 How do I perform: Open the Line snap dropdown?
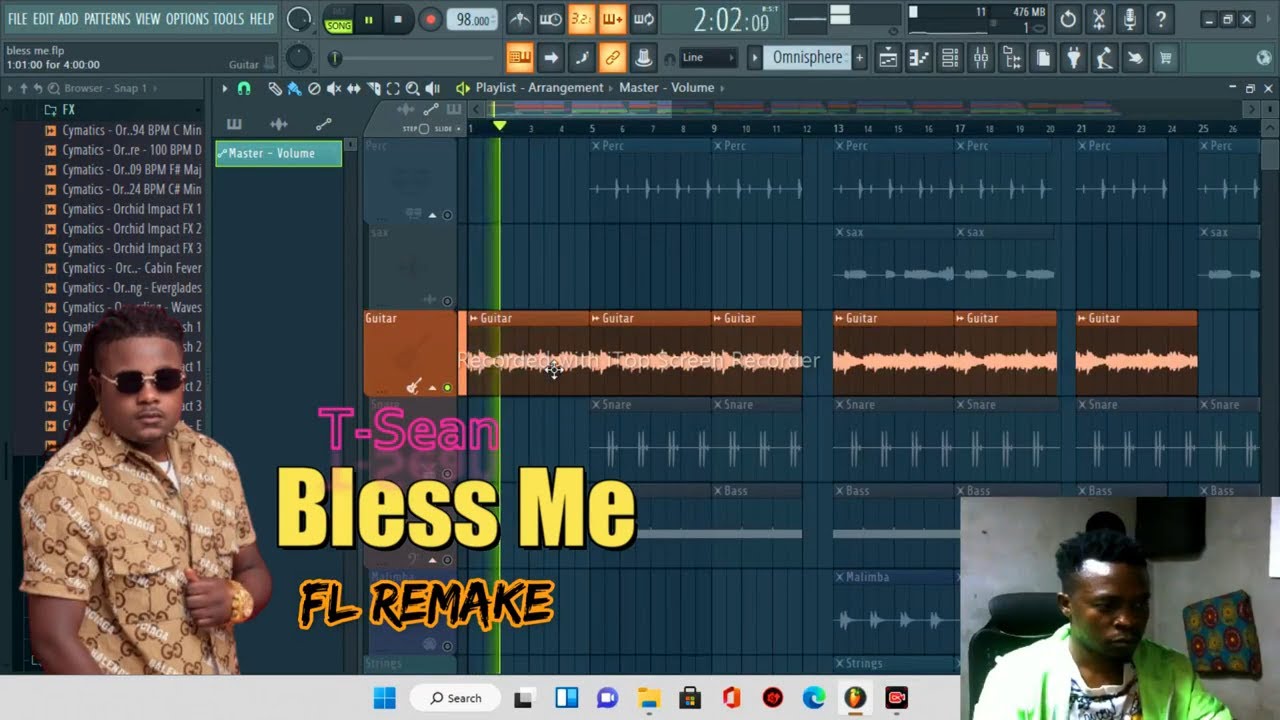point(708,58)
